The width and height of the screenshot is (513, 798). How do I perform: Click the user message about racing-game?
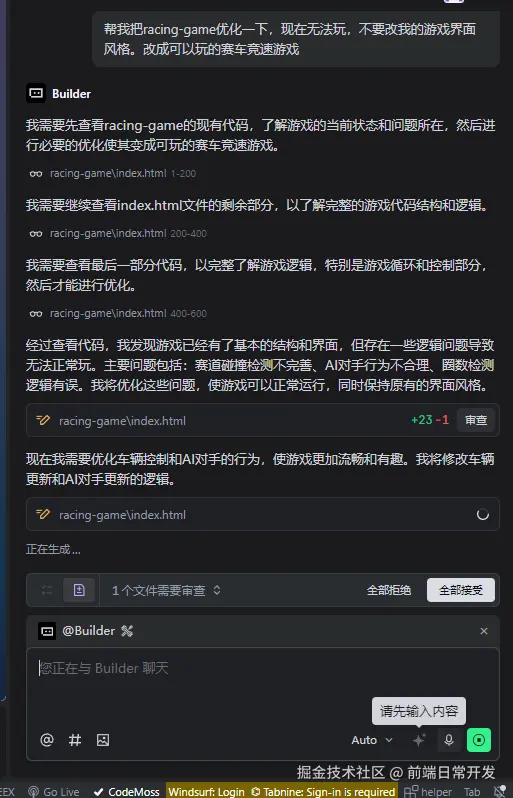[x=296, y=39]
